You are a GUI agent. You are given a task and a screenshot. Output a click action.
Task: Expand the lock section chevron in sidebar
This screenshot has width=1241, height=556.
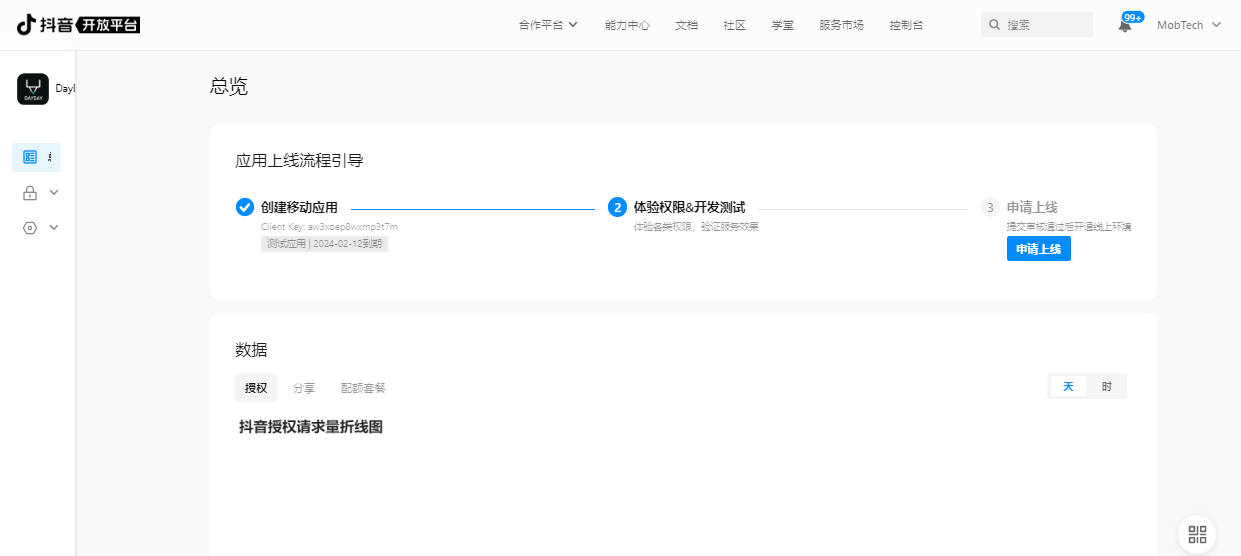54,192
